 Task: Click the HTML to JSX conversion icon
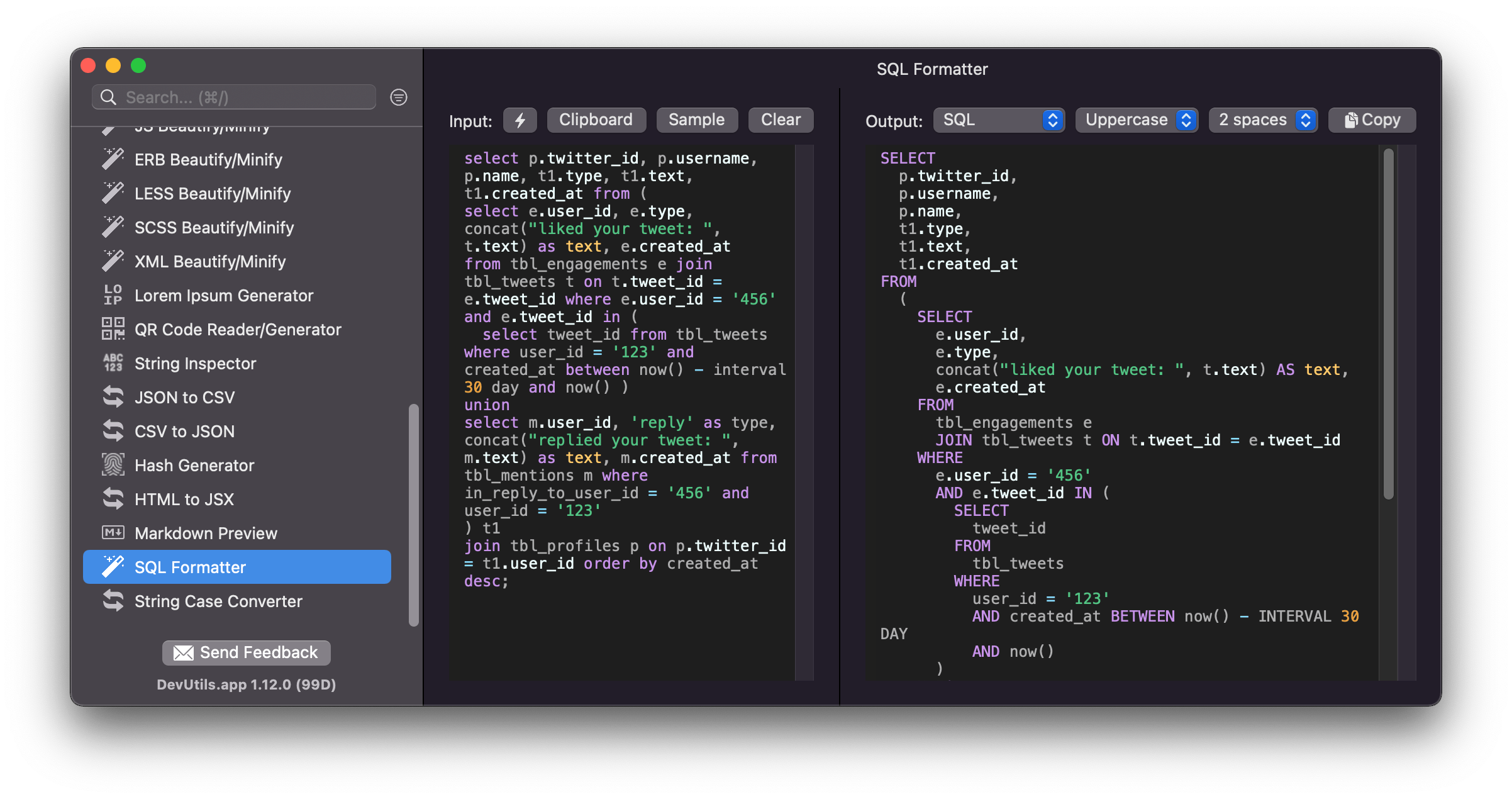coord(113,499)
